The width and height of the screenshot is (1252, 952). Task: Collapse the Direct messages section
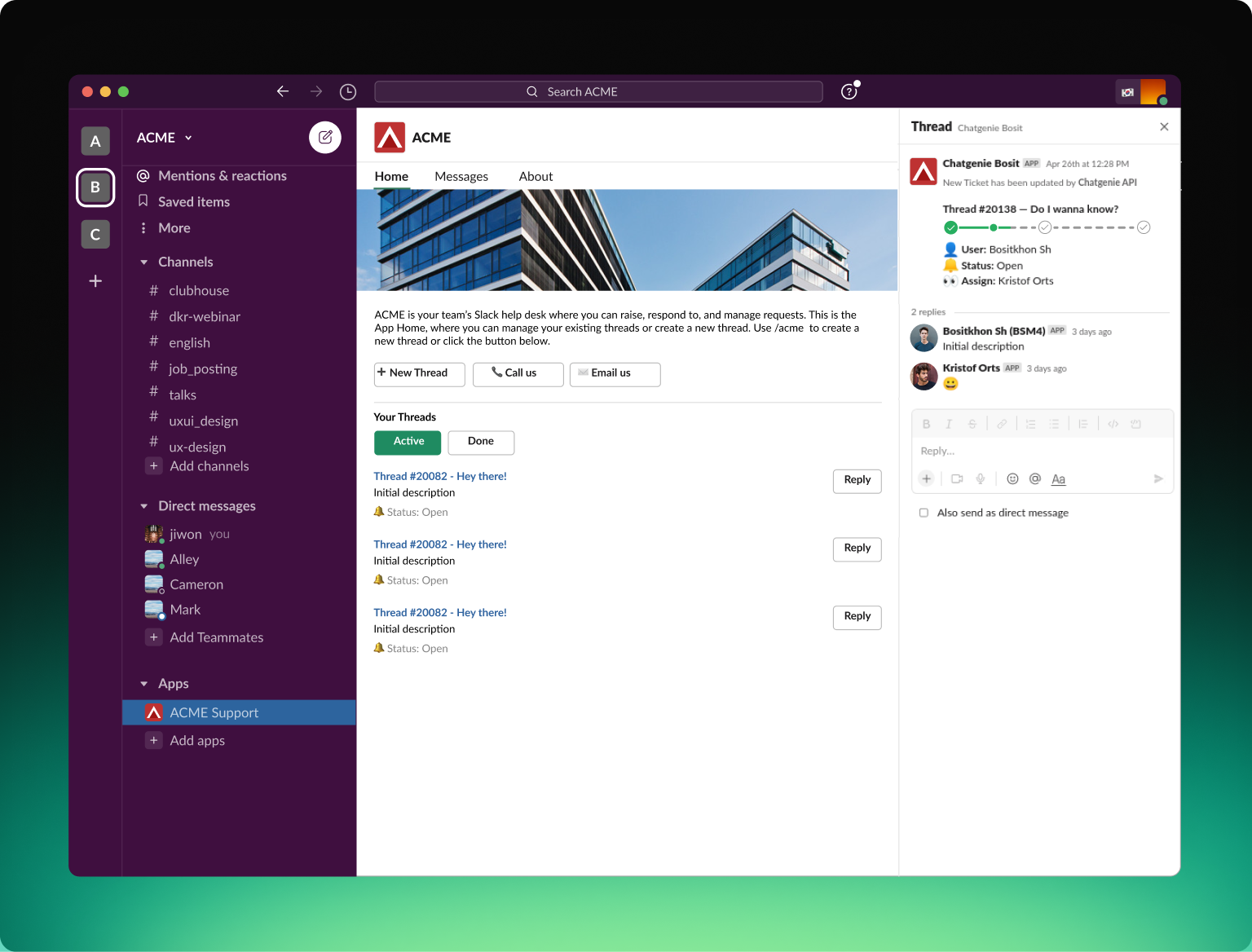click(144, 505)
